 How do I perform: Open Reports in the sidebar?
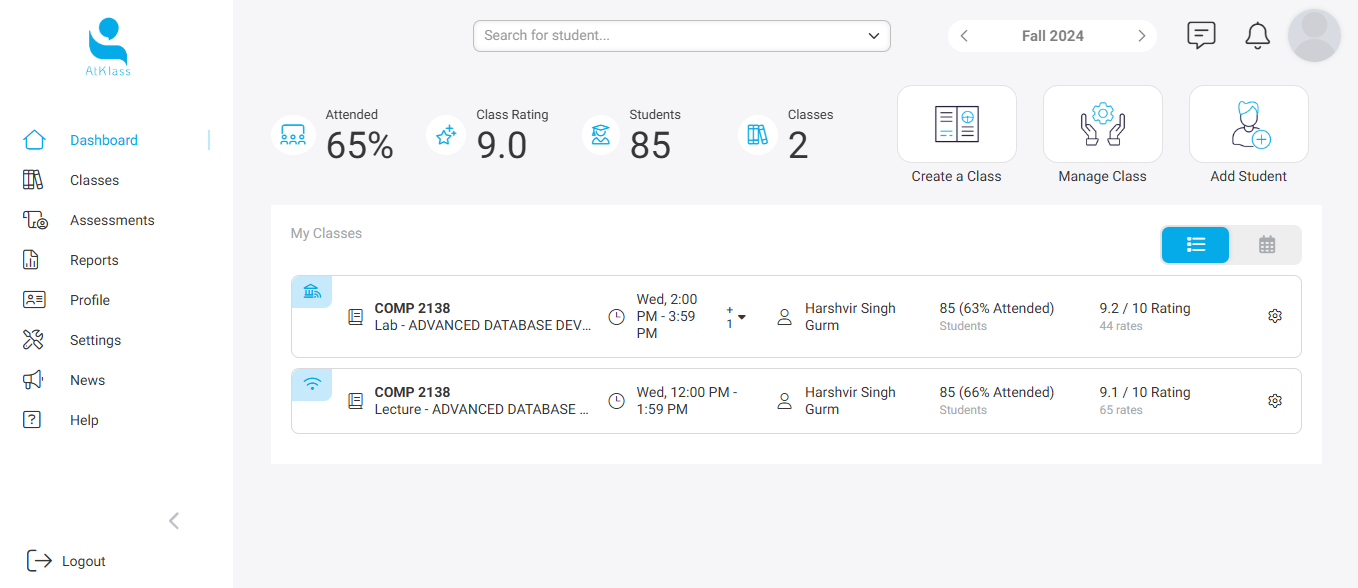coord(94,260)
